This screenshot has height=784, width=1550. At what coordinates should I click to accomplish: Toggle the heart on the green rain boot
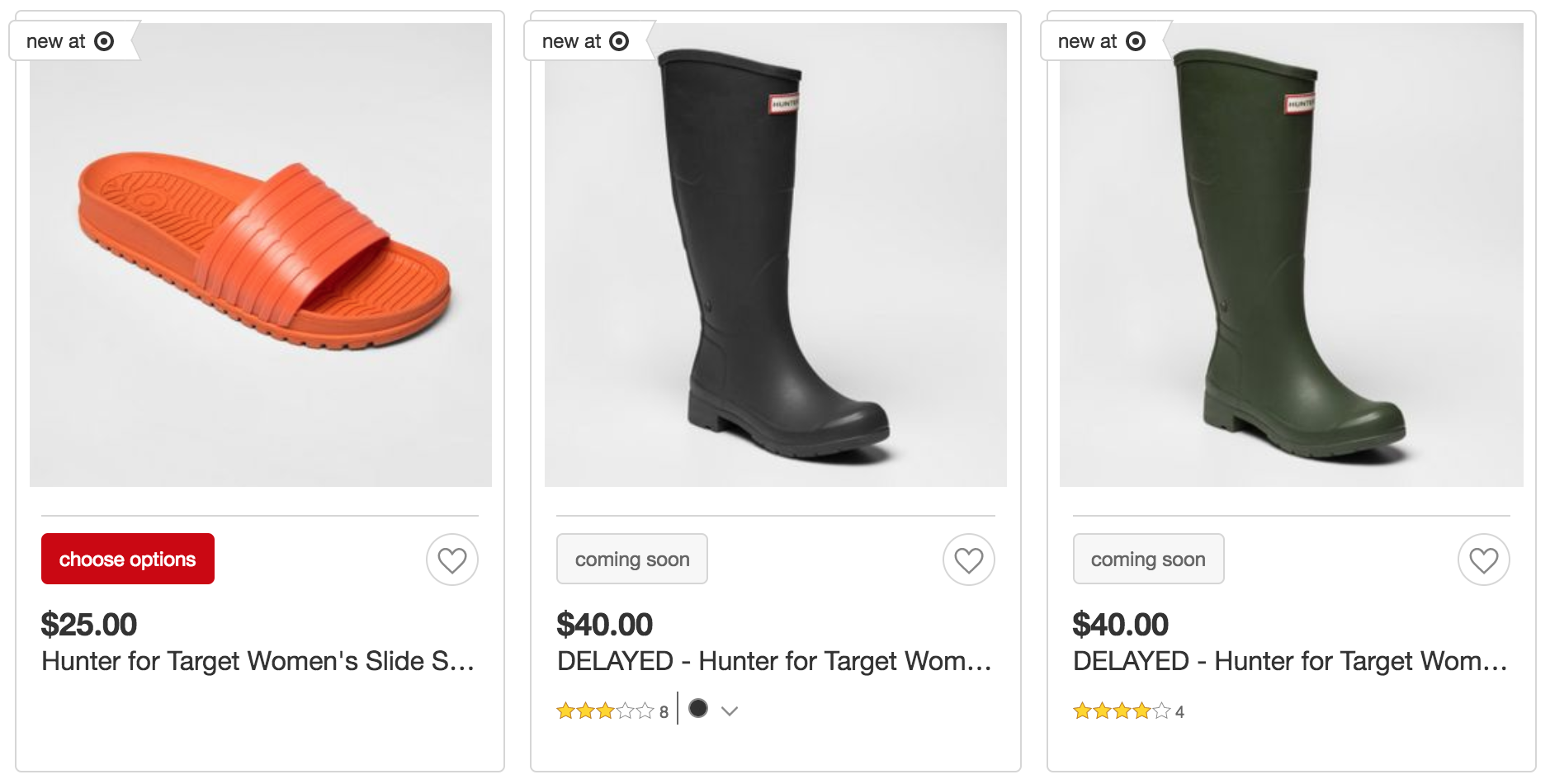[1484, 559]
